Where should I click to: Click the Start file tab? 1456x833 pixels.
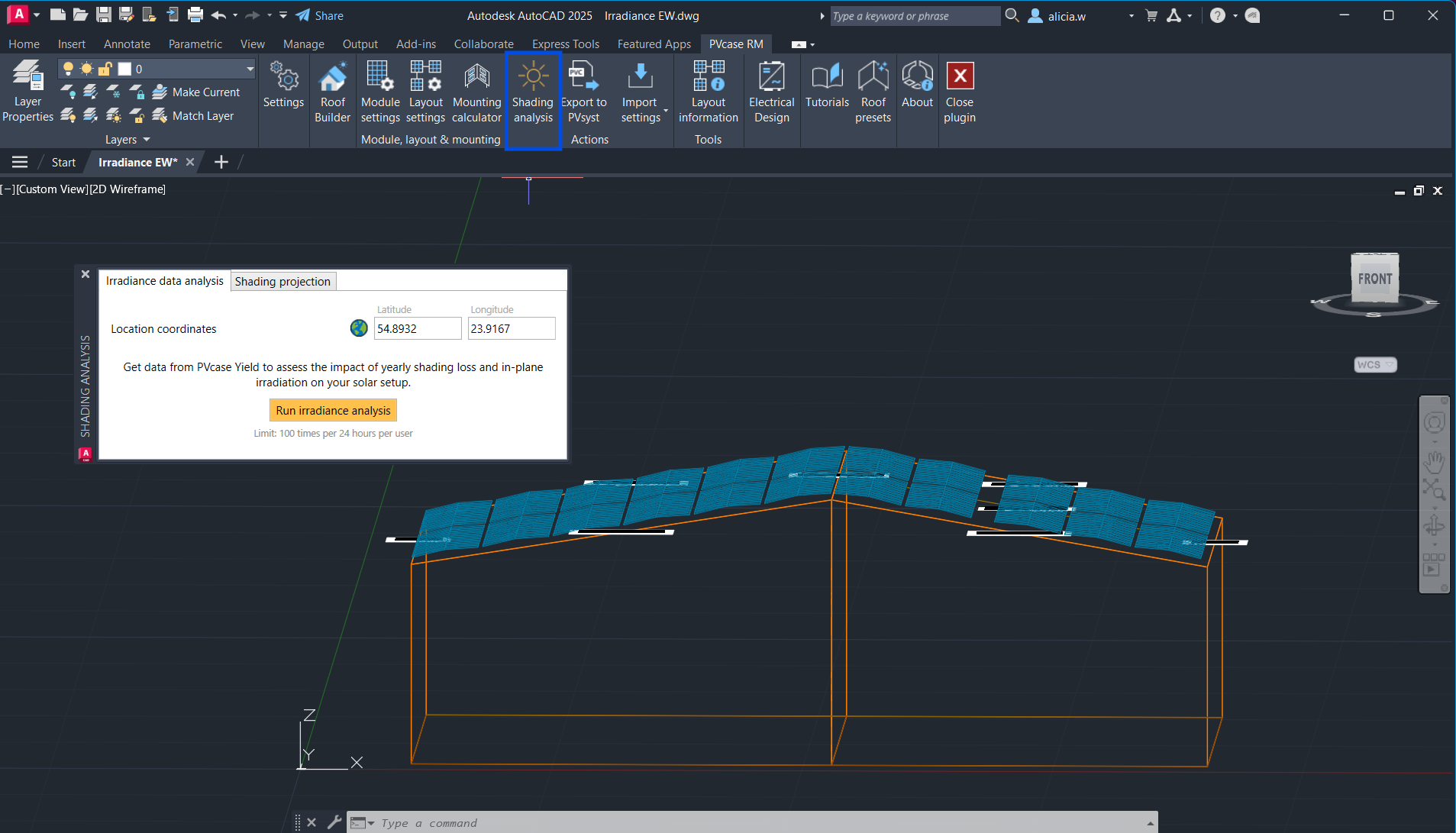63,162
